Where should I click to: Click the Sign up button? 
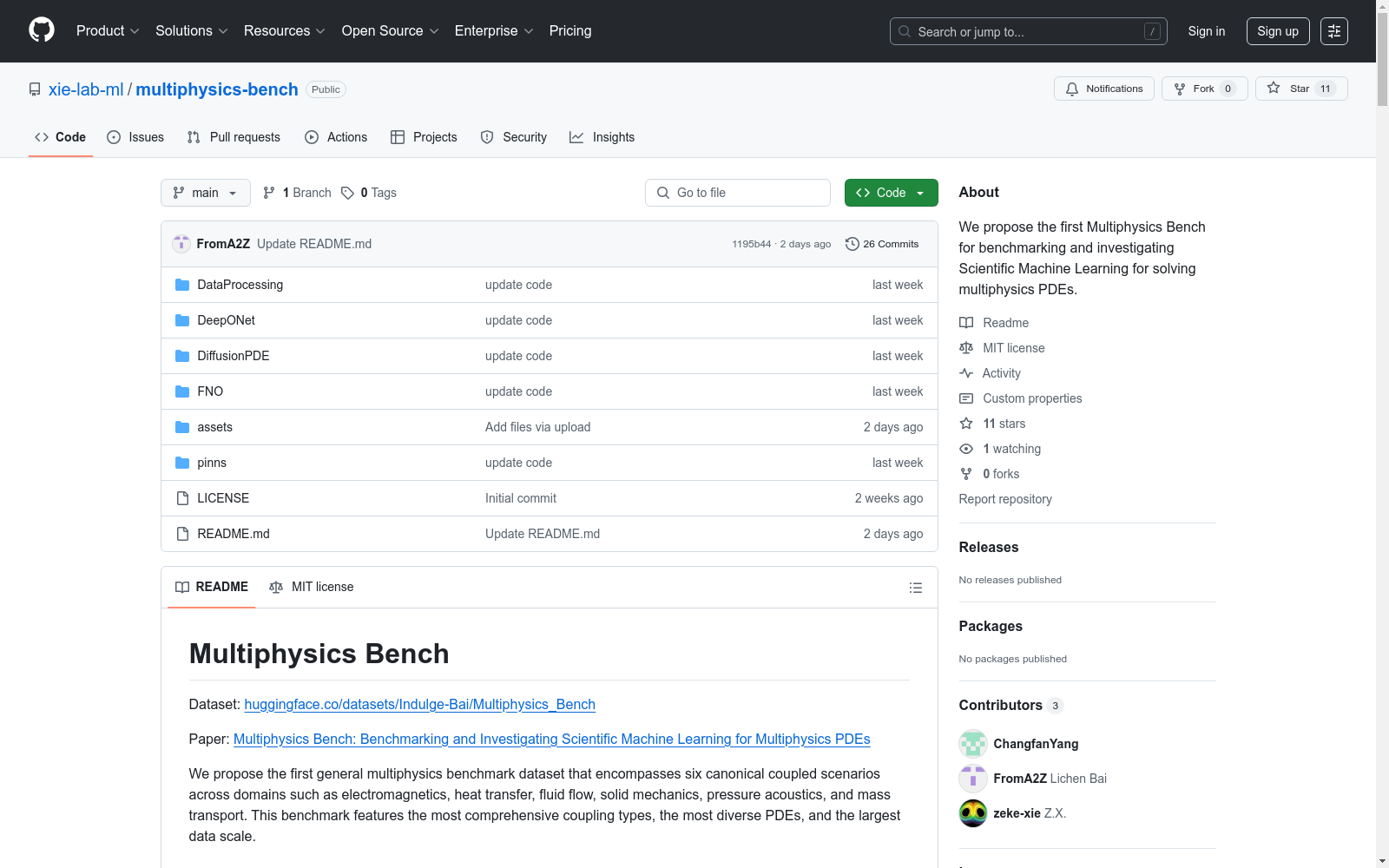point(1278,31)
